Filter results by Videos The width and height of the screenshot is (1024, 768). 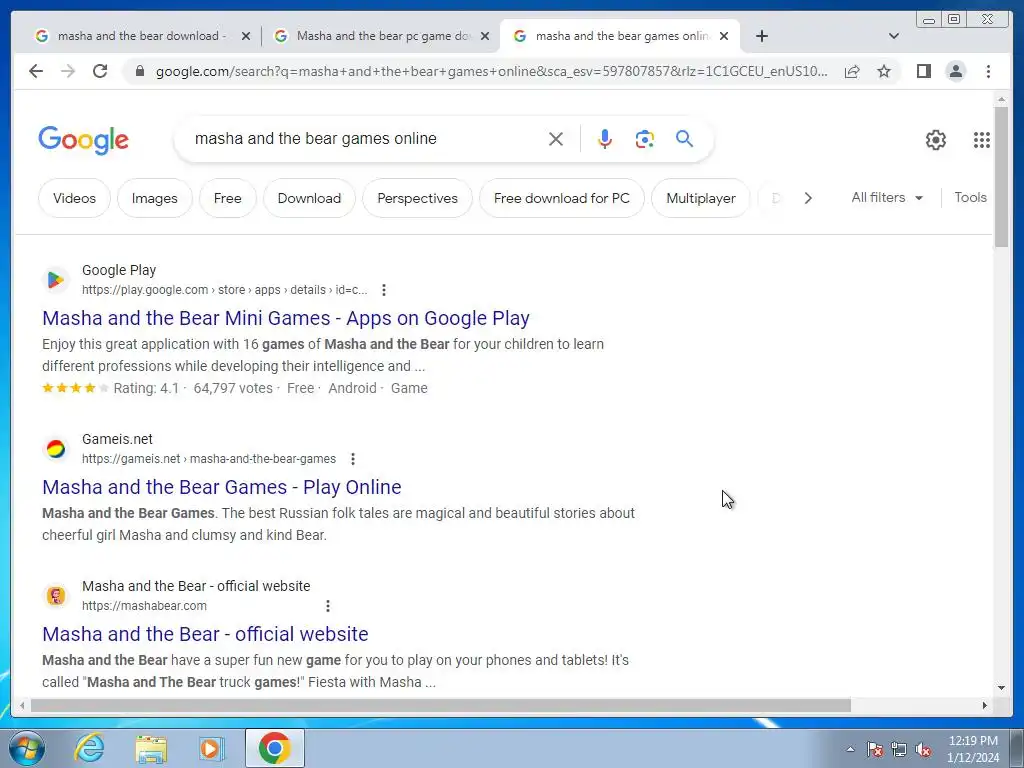[74, 198]
